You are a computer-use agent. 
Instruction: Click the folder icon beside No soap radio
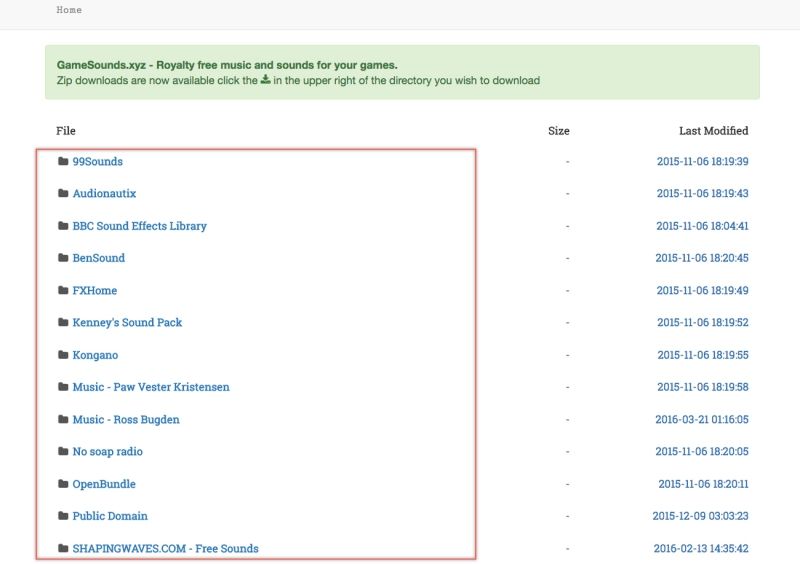pos(63,452)
